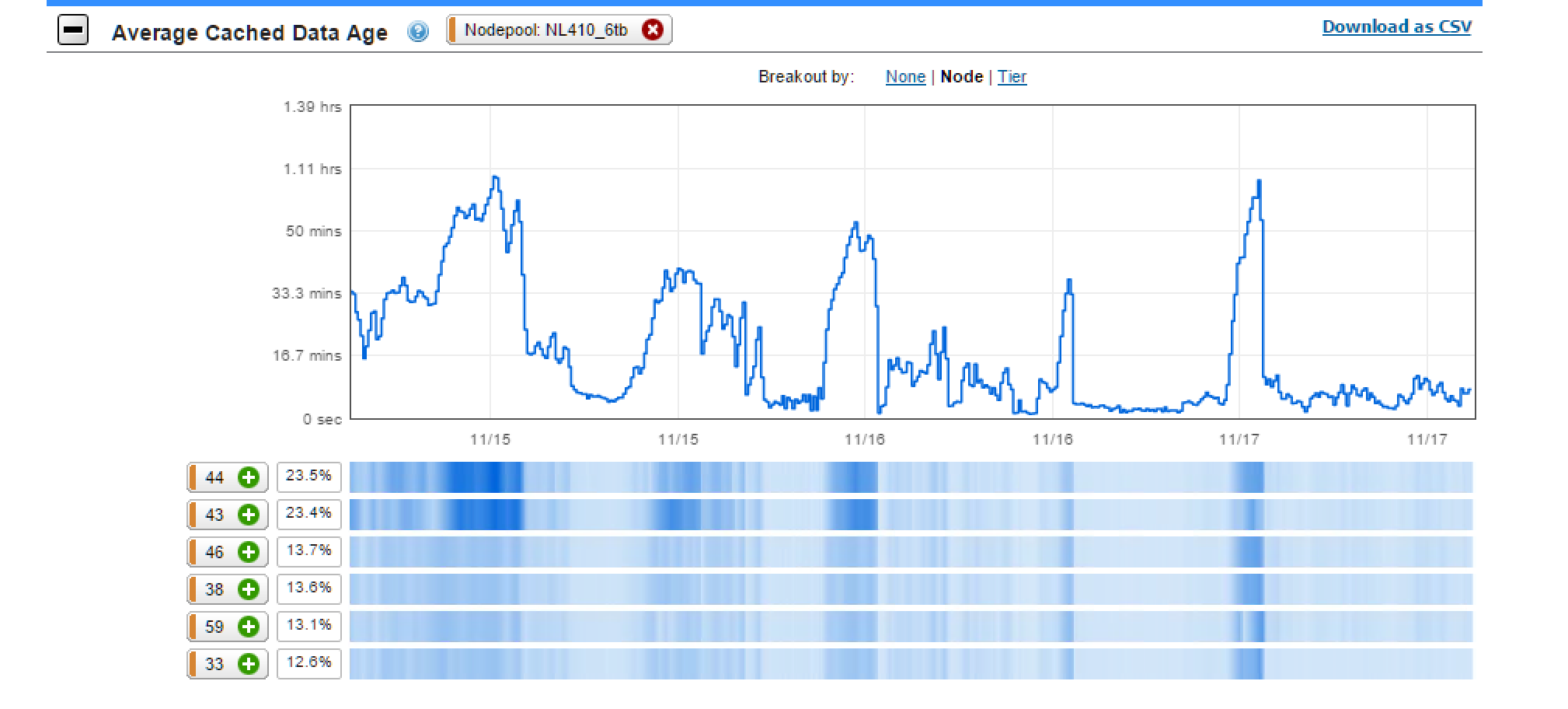Collapse the Average Cached Data Age panel
This screenshot has height=709, width=1568.
pyautogui.click(x=75, y=30)
